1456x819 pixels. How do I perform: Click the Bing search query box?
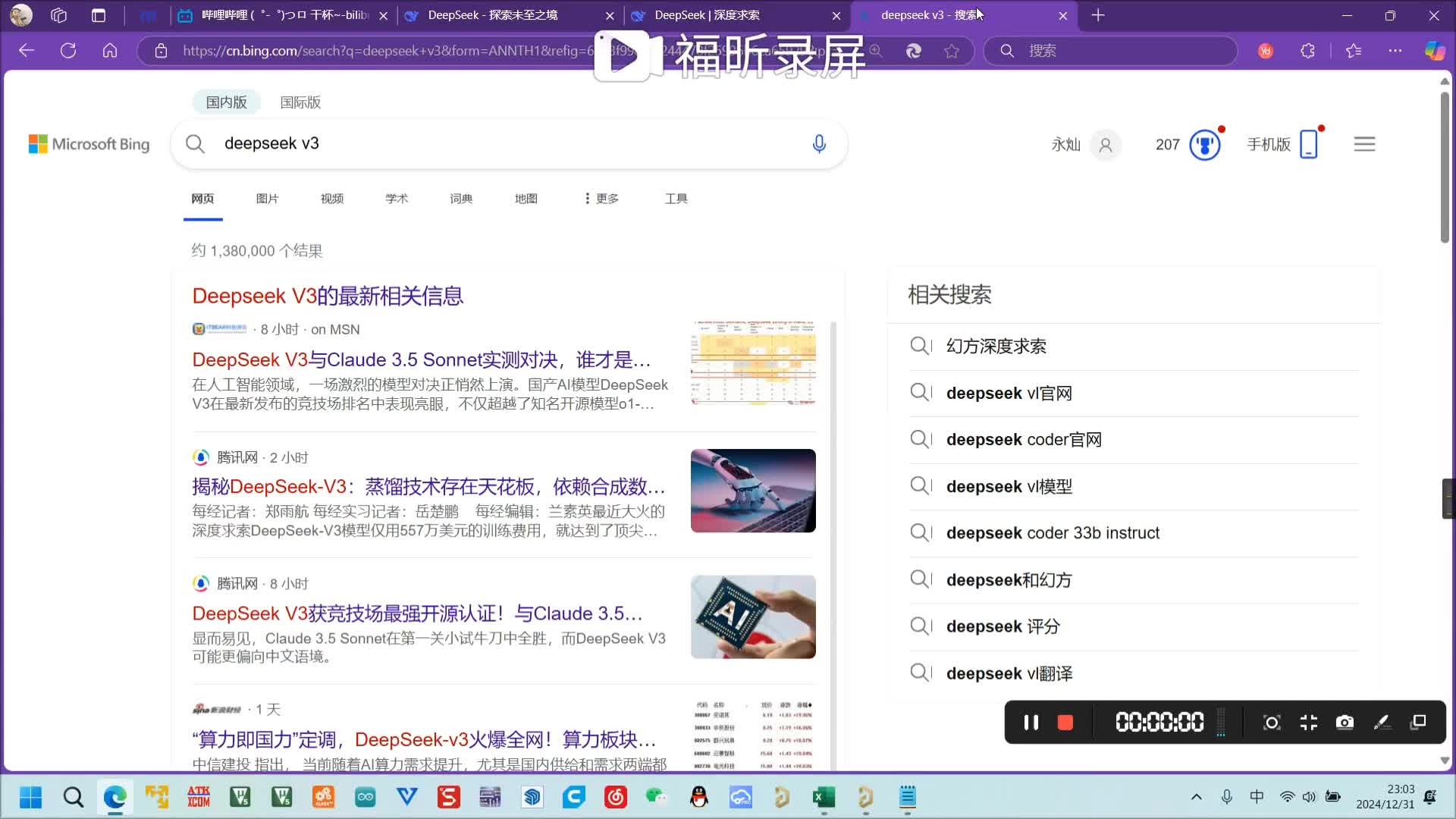[508, 143]
